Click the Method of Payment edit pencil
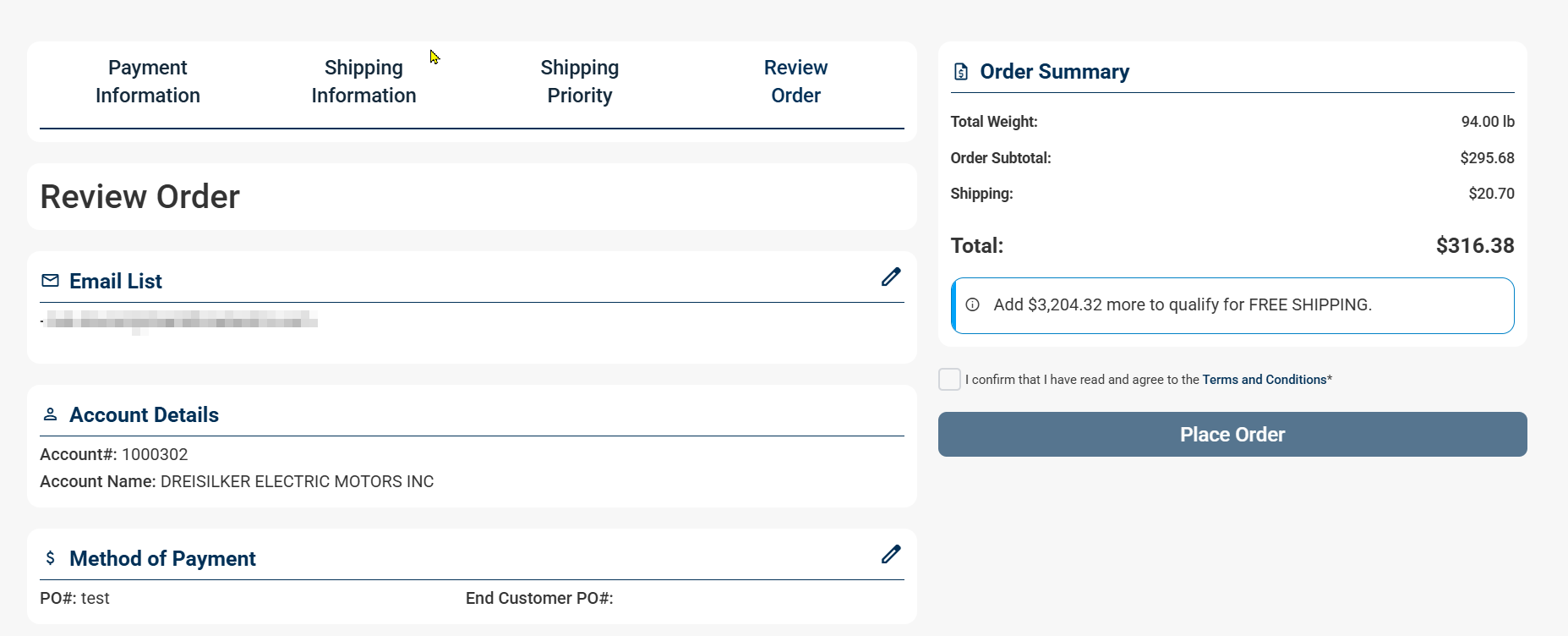The width and height of the screenshot is (1568, 636). pos(891,555)
